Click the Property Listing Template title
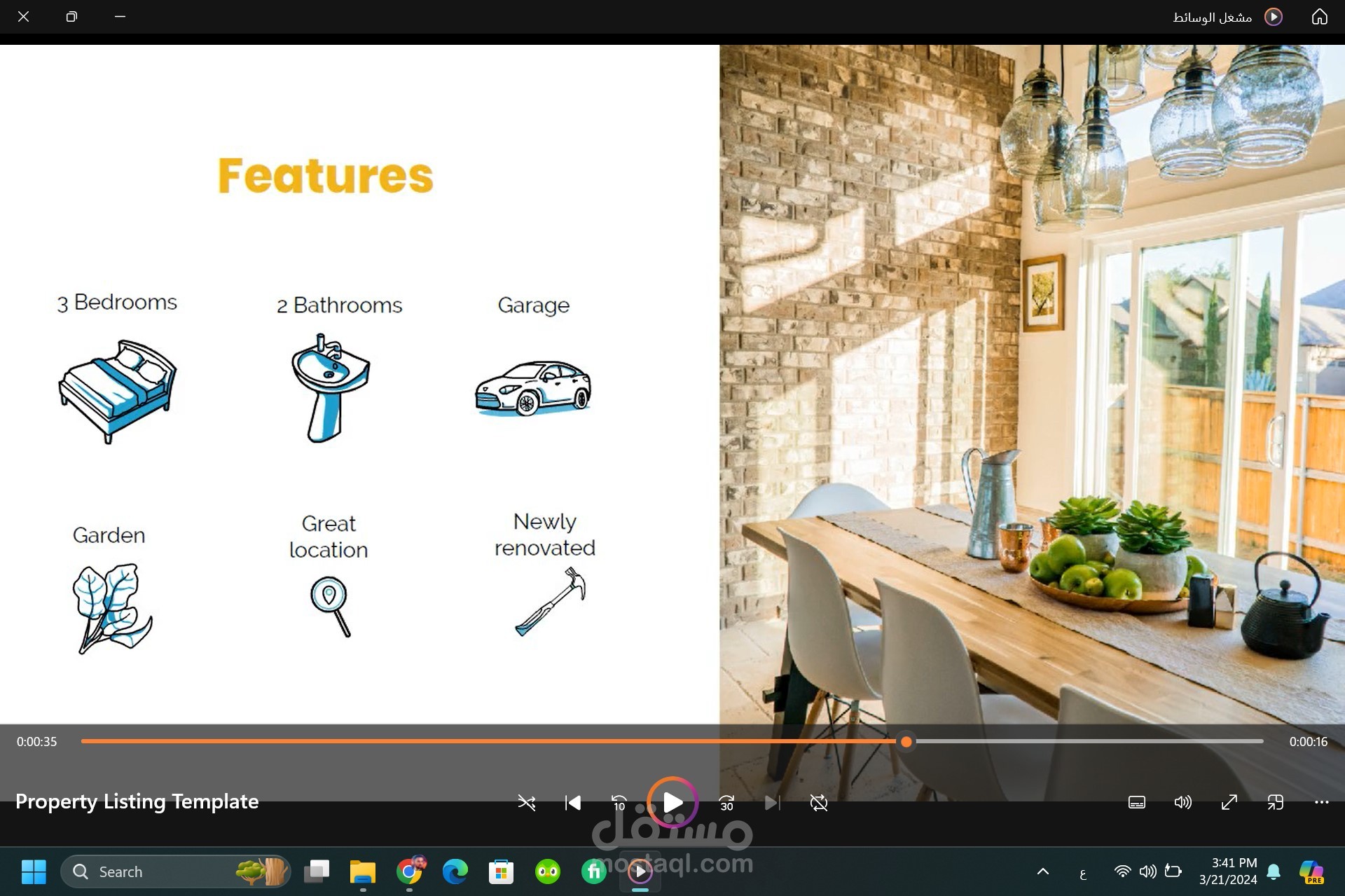The width and height of the screenshot is (1345, 896). 137,801
